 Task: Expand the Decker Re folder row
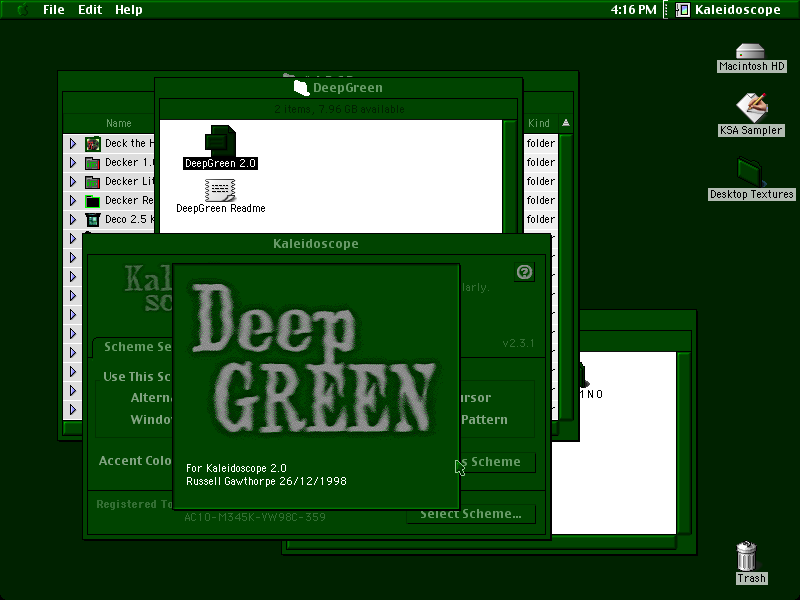click(72, 201)
